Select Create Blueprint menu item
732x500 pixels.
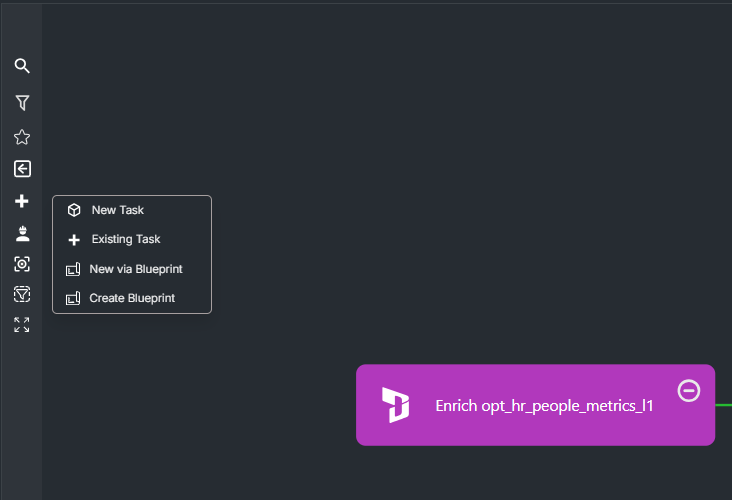tap(132, 298)
